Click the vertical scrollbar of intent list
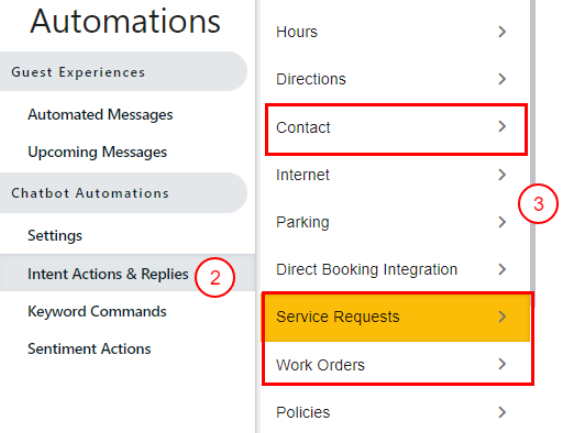The image size is (579, 433). 532,148
